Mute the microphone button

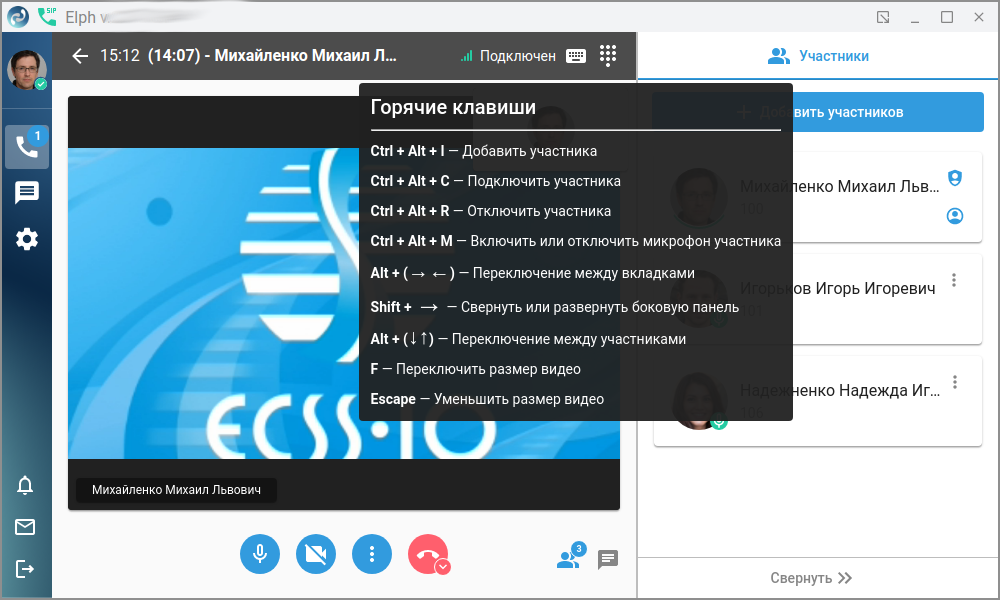point(260,554)
